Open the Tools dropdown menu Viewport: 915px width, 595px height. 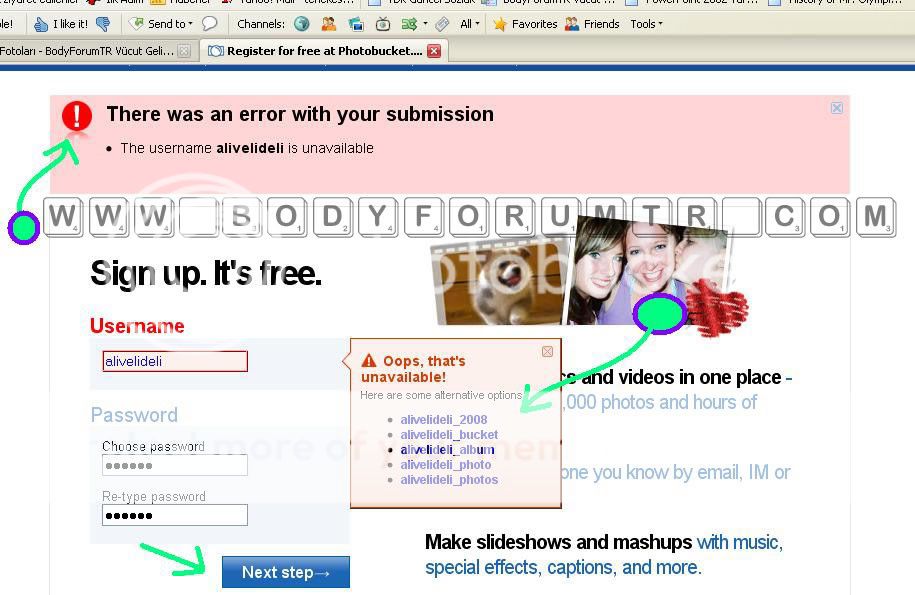[647, 24]
